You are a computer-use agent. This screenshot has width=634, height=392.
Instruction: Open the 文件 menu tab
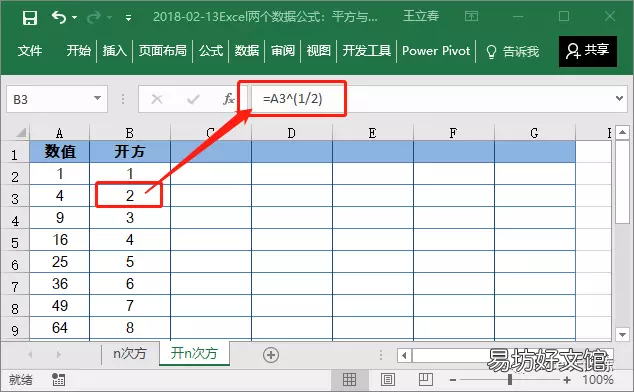click(x=30, y=51)
